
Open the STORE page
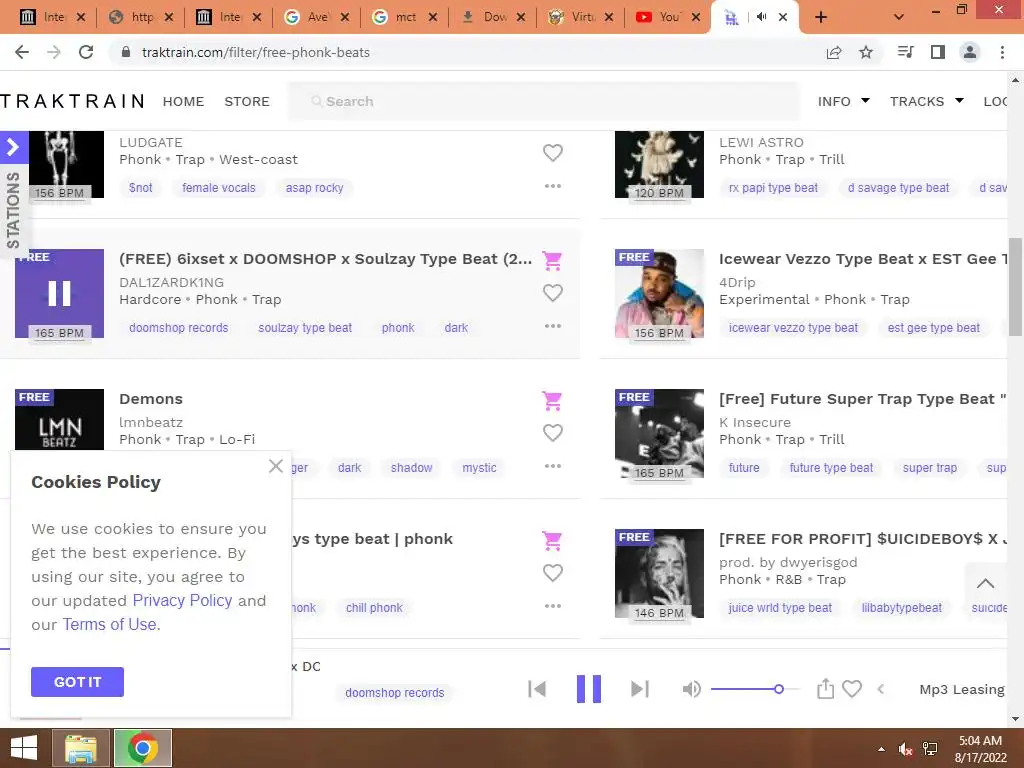pyautogui.click(x=247, y=101)
